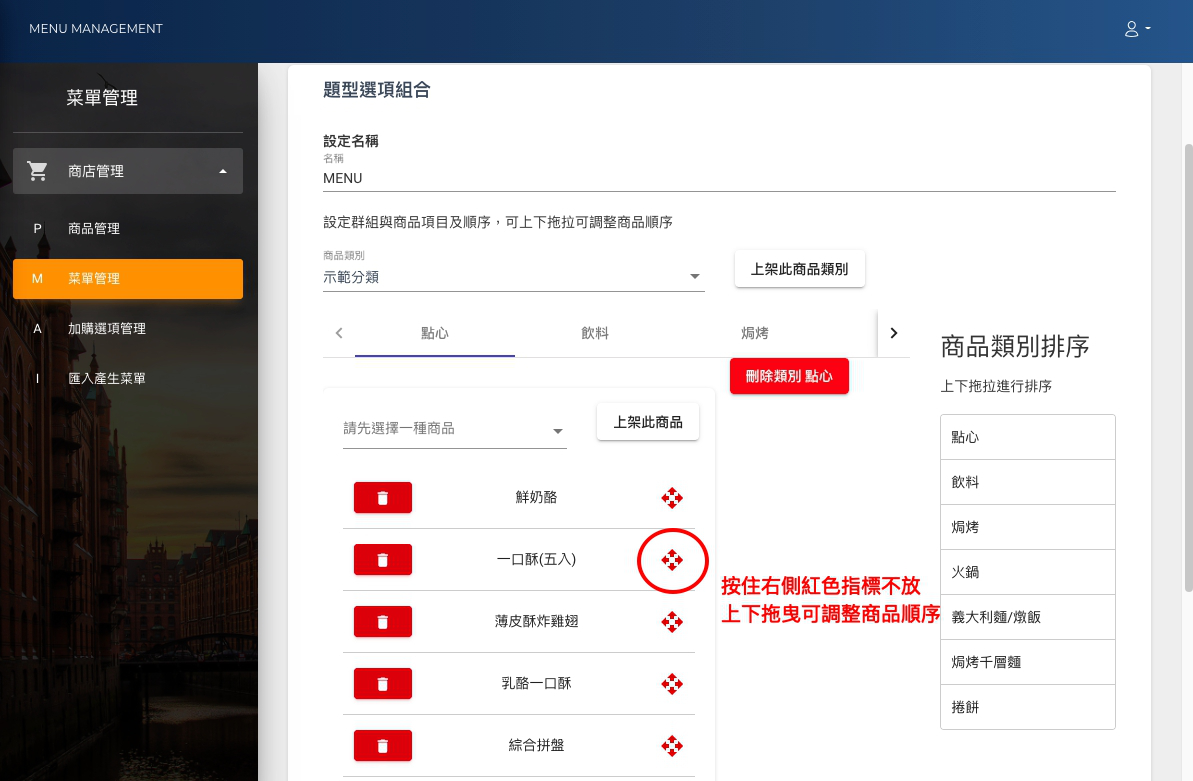Switch to the 焗烤 tab
Image resolution: width=1193 pixels, height=781 pixels.
click(755, 333)
